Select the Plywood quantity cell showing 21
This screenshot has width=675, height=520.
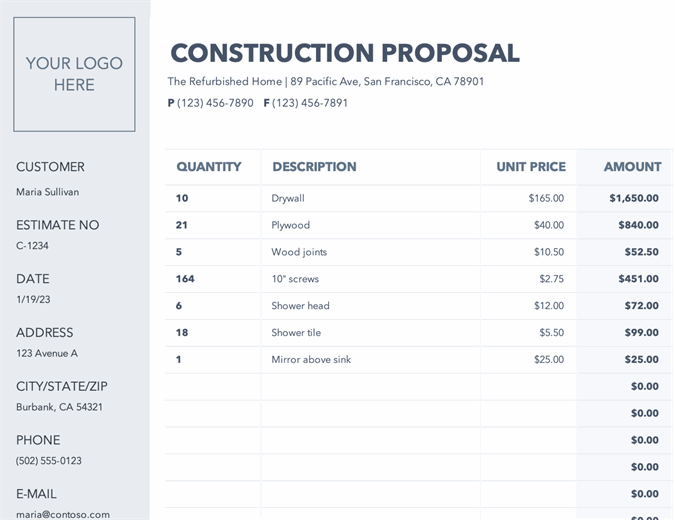coord(182,225)
